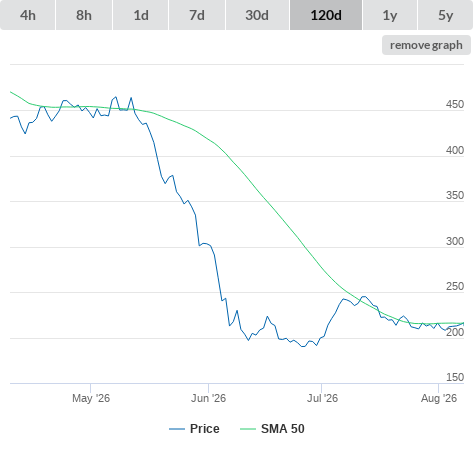Choose the 1d time range
474x455 pixels.
tap(141, 15)
